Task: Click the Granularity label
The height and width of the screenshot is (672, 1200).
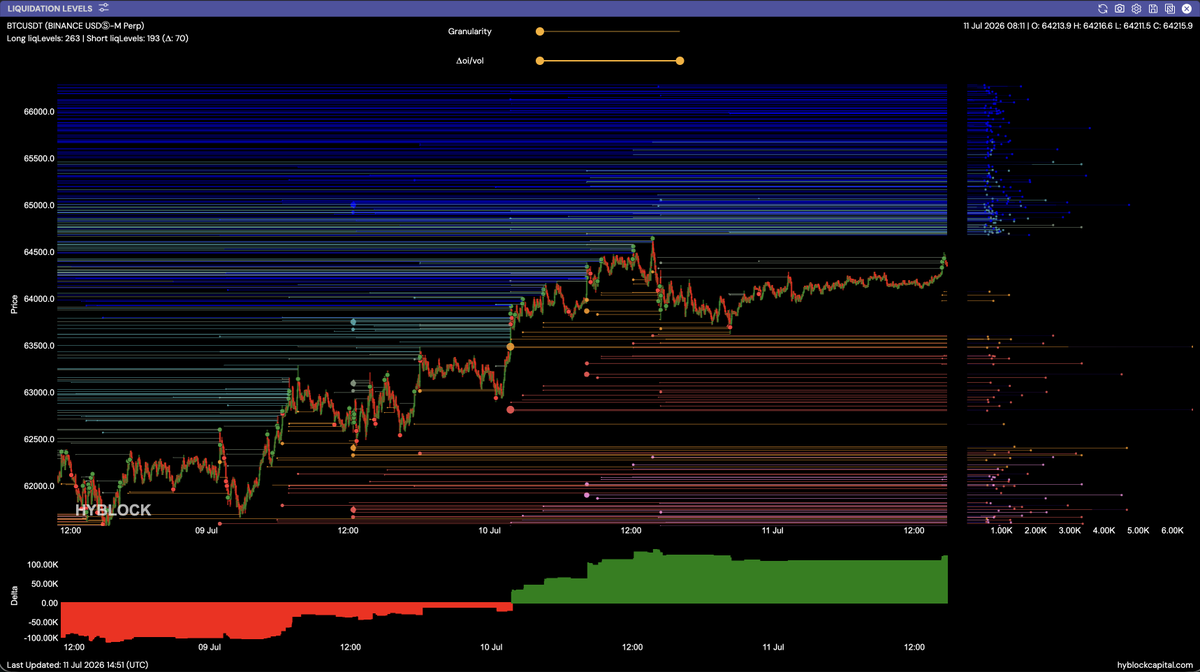Action: (469, 32)
